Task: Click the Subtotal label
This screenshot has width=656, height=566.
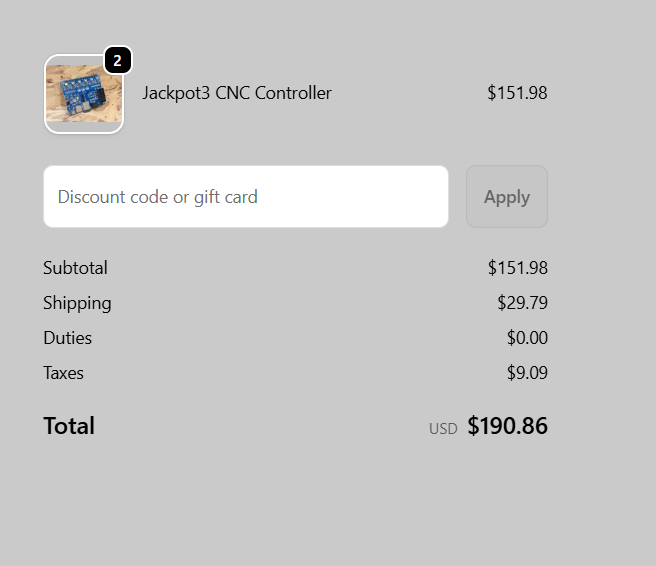Action: 75,268
